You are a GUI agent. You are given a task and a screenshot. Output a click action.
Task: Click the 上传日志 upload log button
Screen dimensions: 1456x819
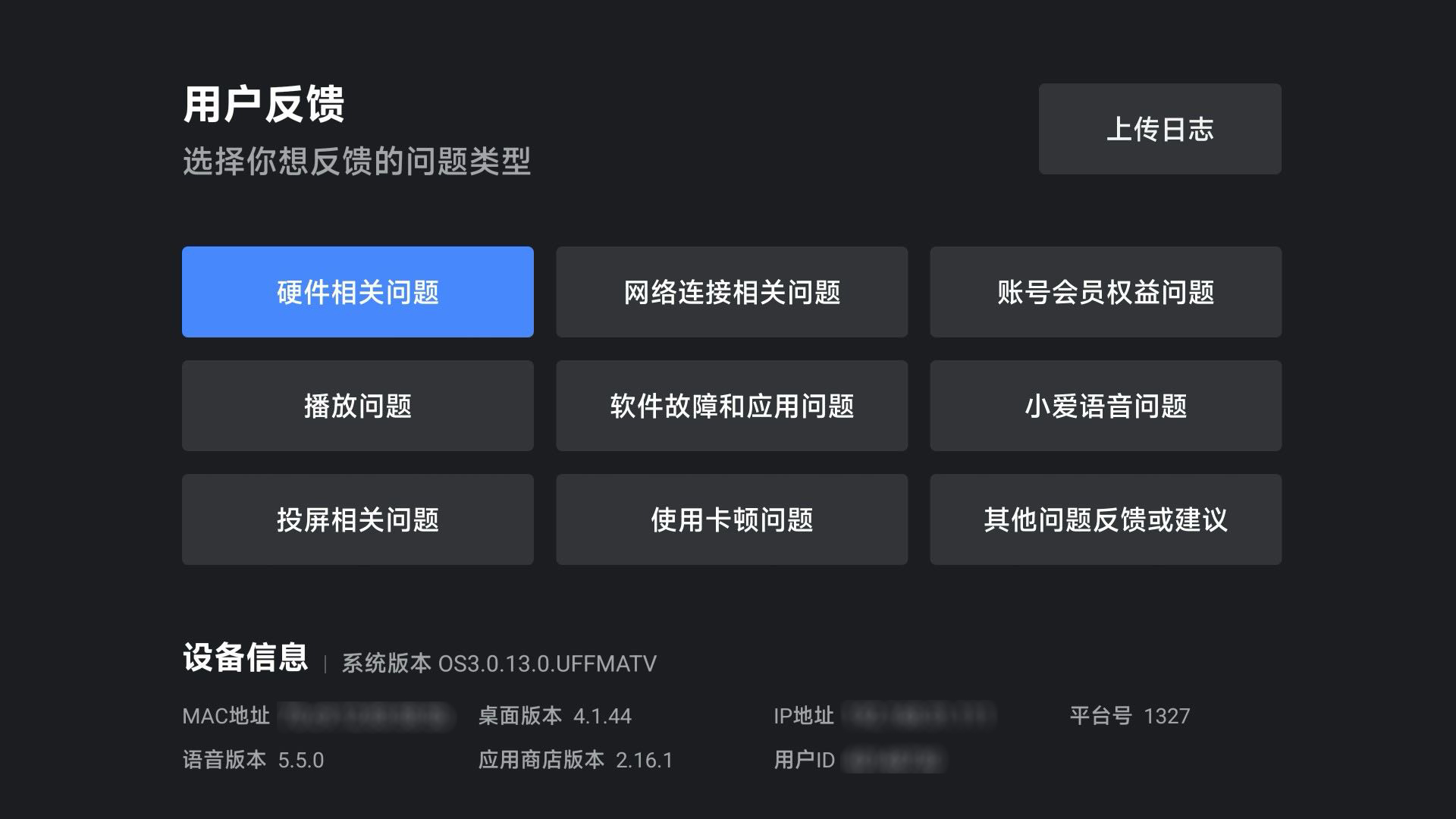(x=1159, y=129)
